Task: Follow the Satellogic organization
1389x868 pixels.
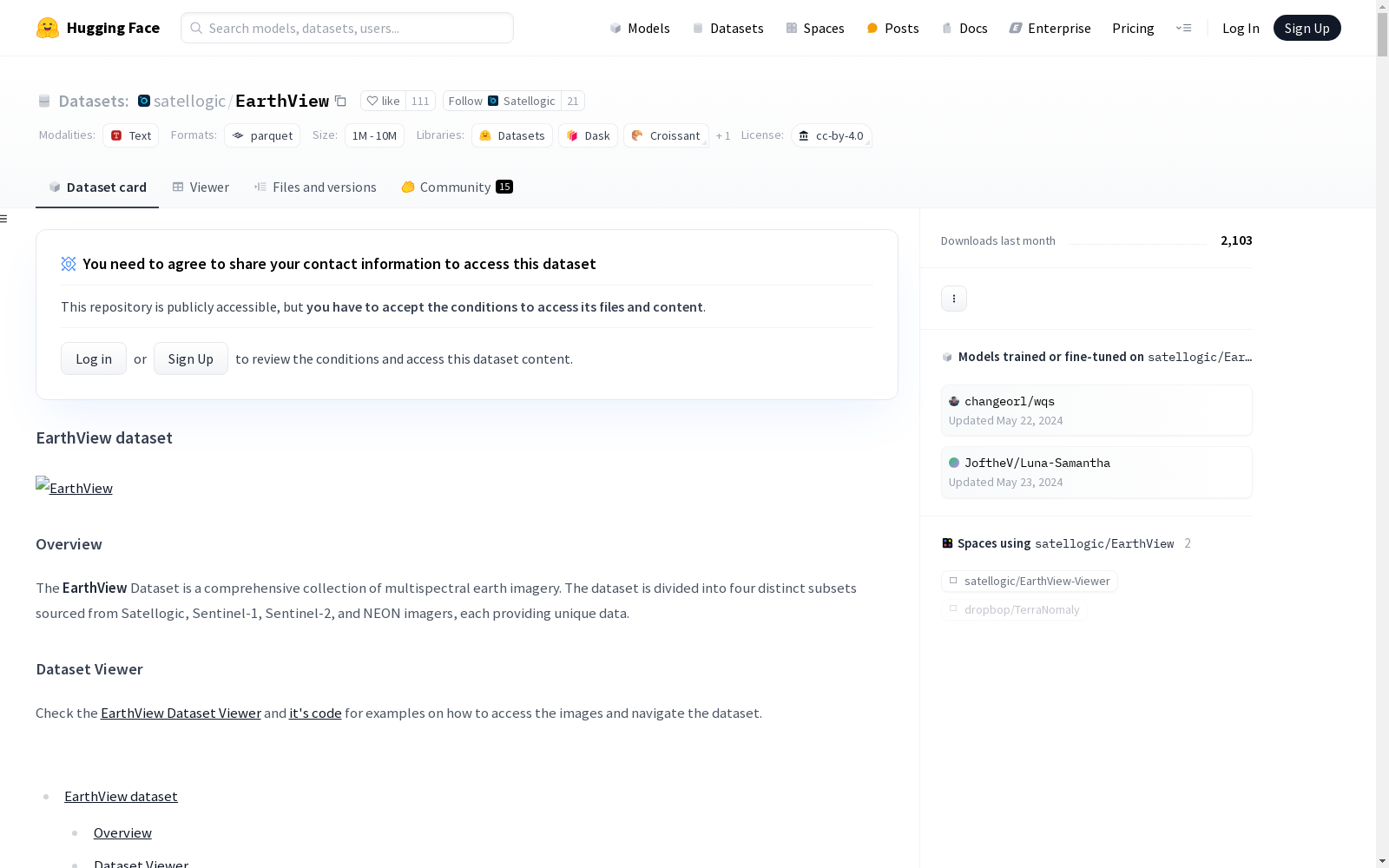Action: click(502, 101)
